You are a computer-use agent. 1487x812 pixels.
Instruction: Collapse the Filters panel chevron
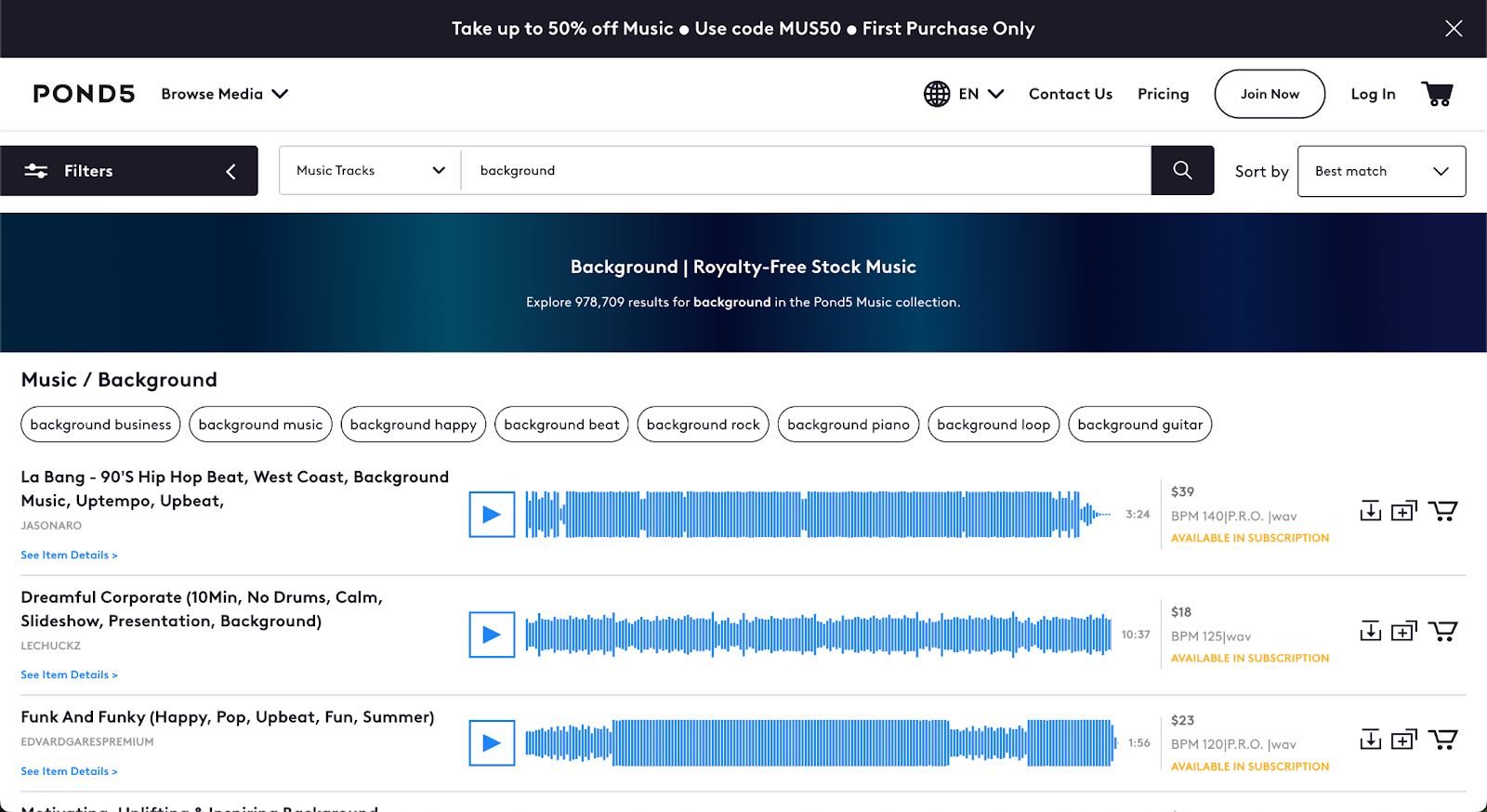[230, 171]
